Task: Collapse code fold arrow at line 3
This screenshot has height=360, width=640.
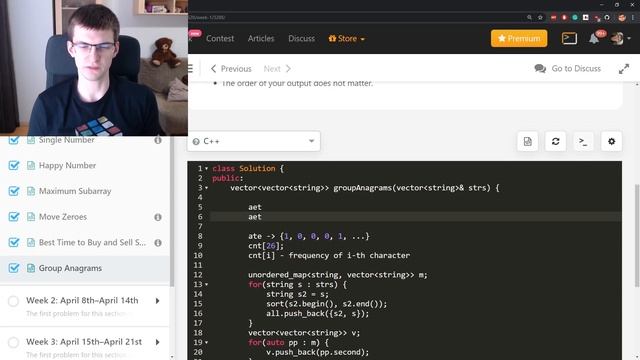Action: pyautogui.click(x=207, y=188)
